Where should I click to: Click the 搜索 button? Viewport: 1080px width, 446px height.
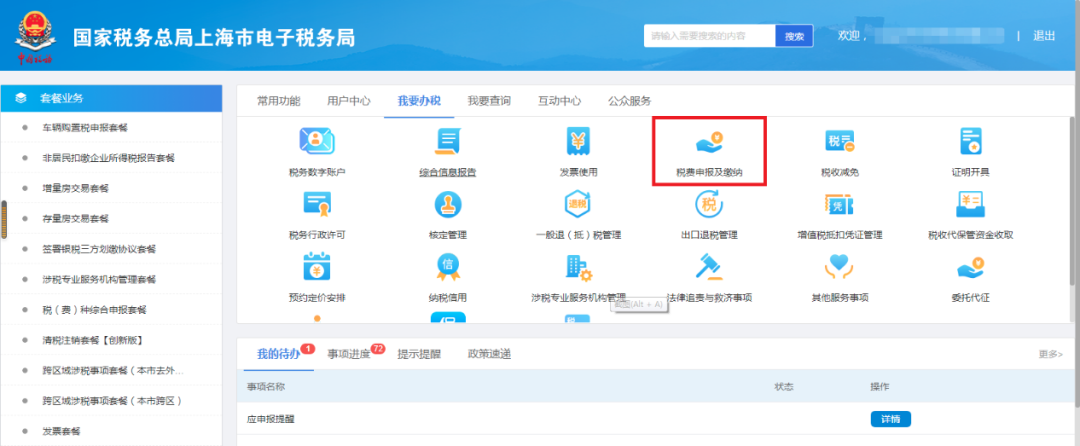pyautogui.click(x=794, y=36)
